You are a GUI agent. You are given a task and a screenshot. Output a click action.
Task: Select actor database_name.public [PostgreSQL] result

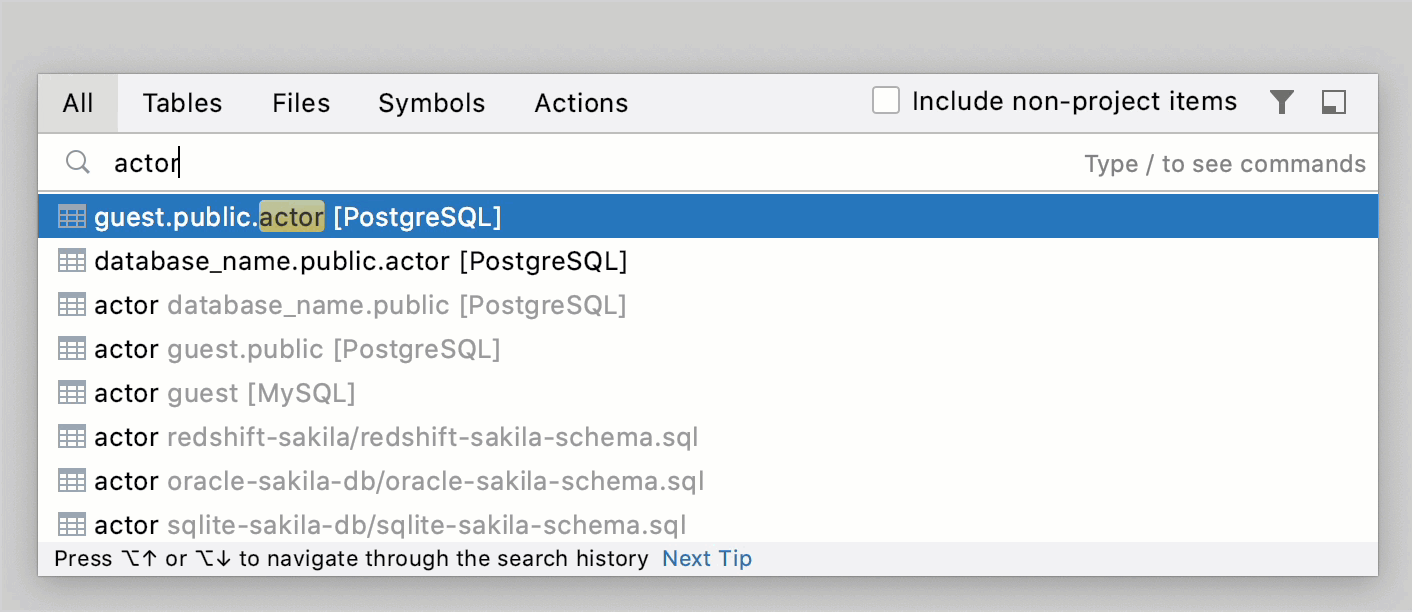[x=360, y=305]
